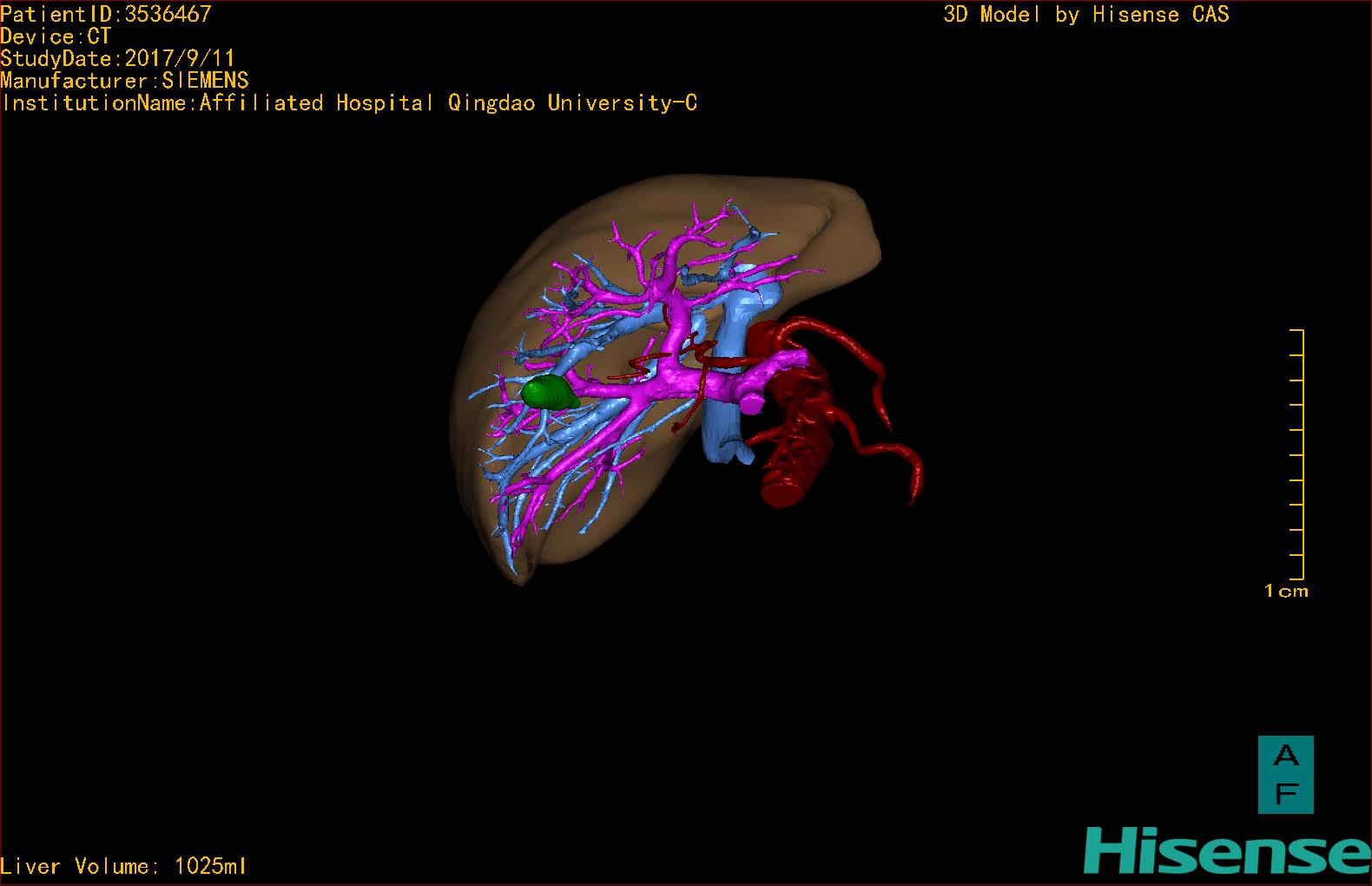Click the 'F' face of the orientation cube
The width and height of the screenshot is (1372, 886).
(x=1285, y=792)
